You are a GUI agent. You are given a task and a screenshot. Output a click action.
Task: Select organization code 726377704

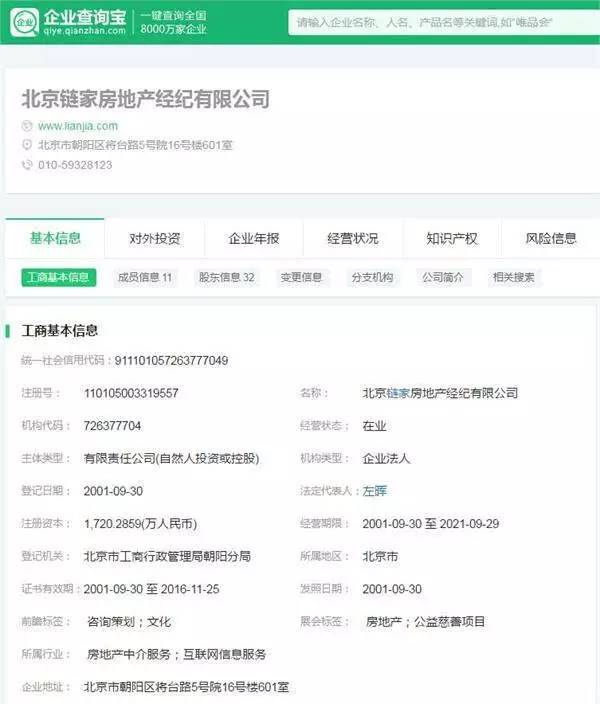click(112, 426)
